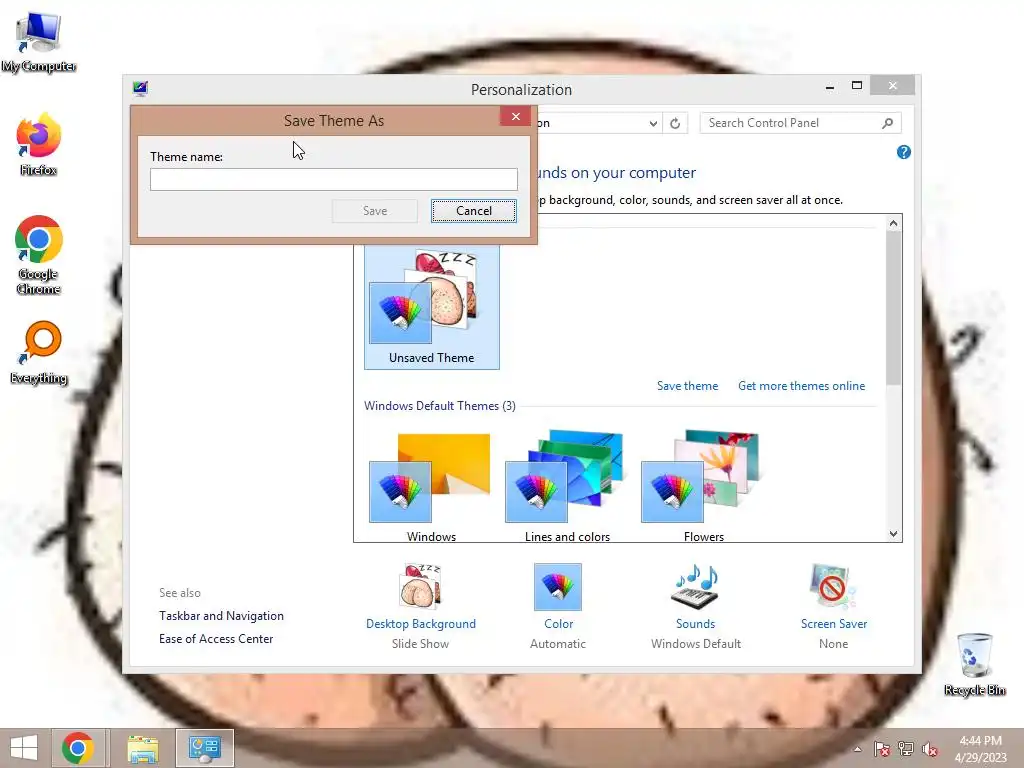Click Cancel in Save Theme As dialog
This screenshot has width=1024, height=768.
(473, 211)
